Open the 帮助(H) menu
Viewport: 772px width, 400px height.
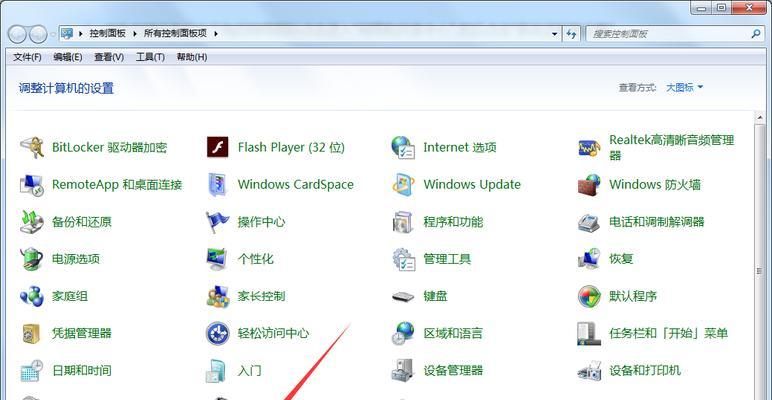click(192, 57)
